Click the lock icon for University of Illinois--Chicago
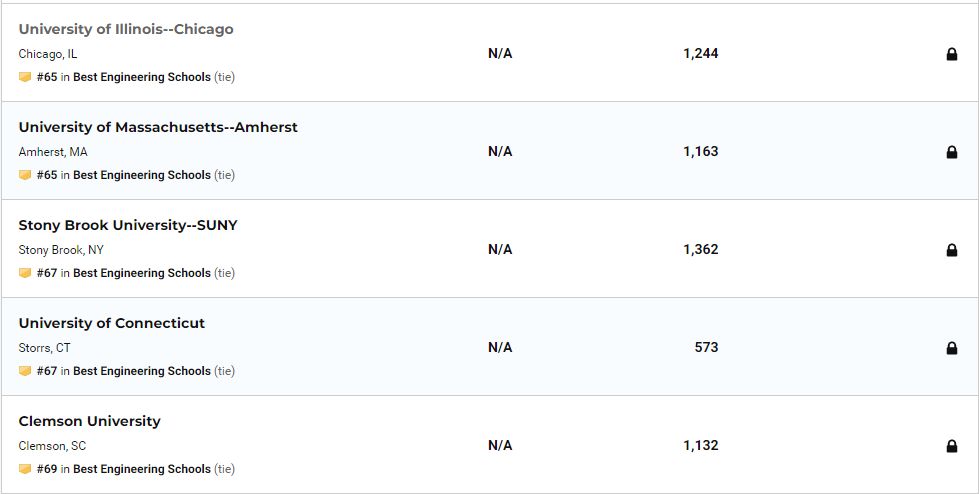This screenshot has width=979, height=494. click(951, 54)
